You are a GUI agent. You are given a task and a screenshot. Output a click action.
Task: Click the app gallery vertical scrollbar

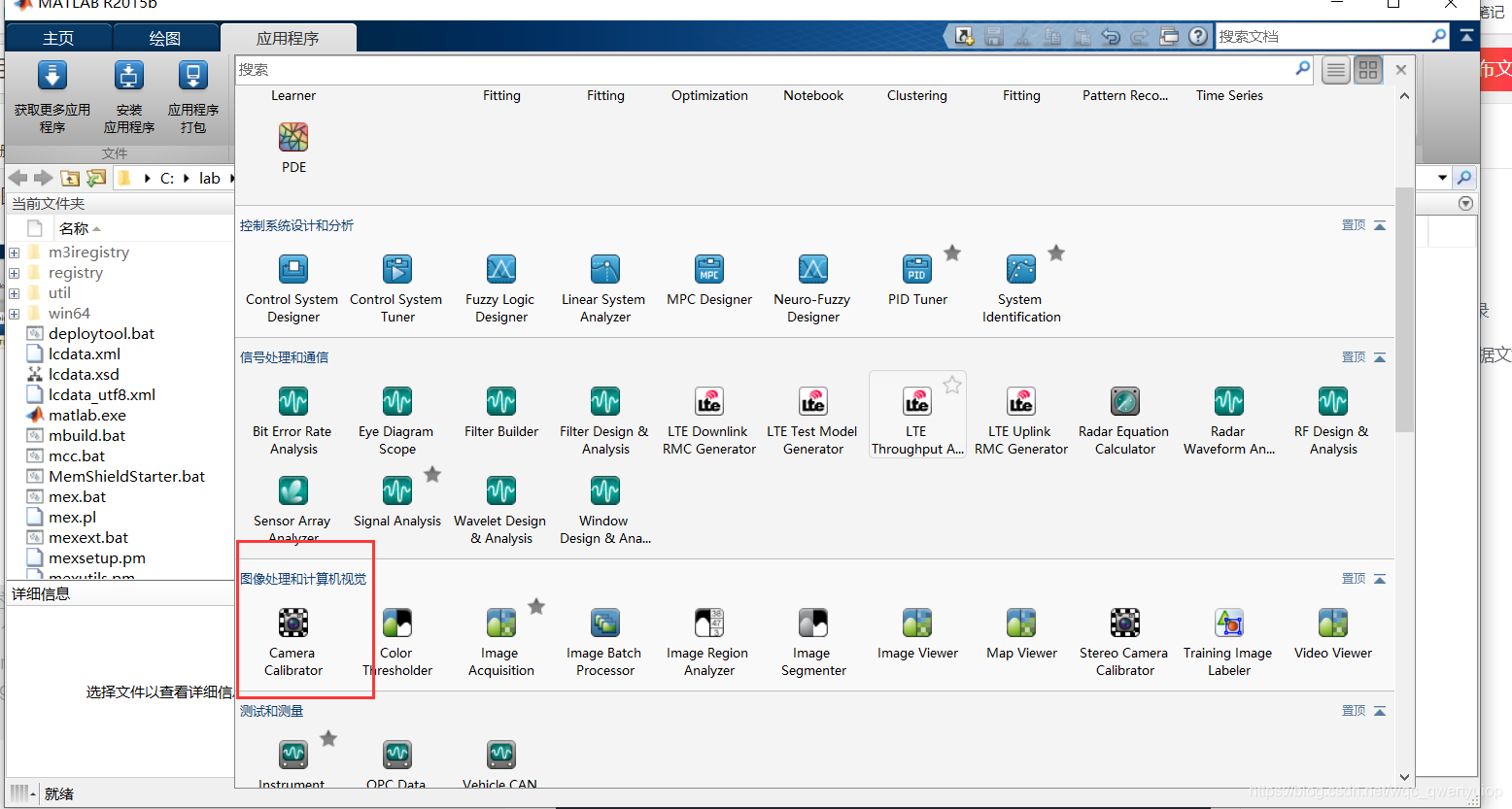tap(1404, 311)
